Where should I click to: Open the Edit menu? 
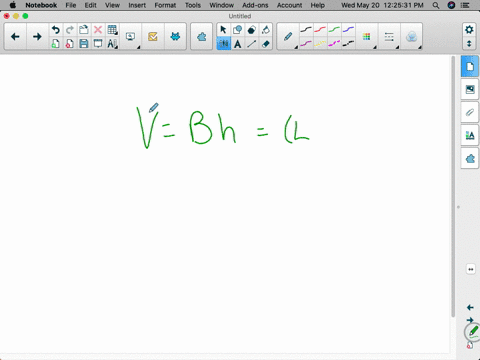point(90,5)
